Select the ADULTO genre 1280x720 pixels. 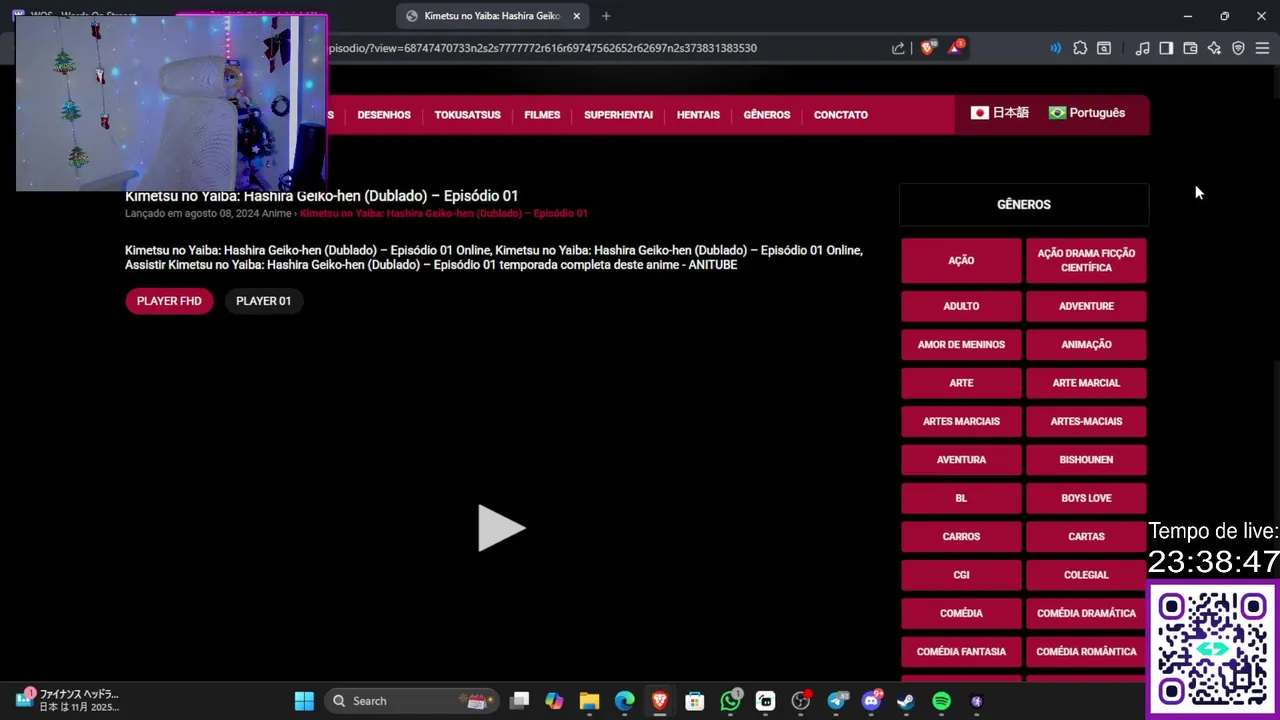pyautogui.click(x=961, y=306)
